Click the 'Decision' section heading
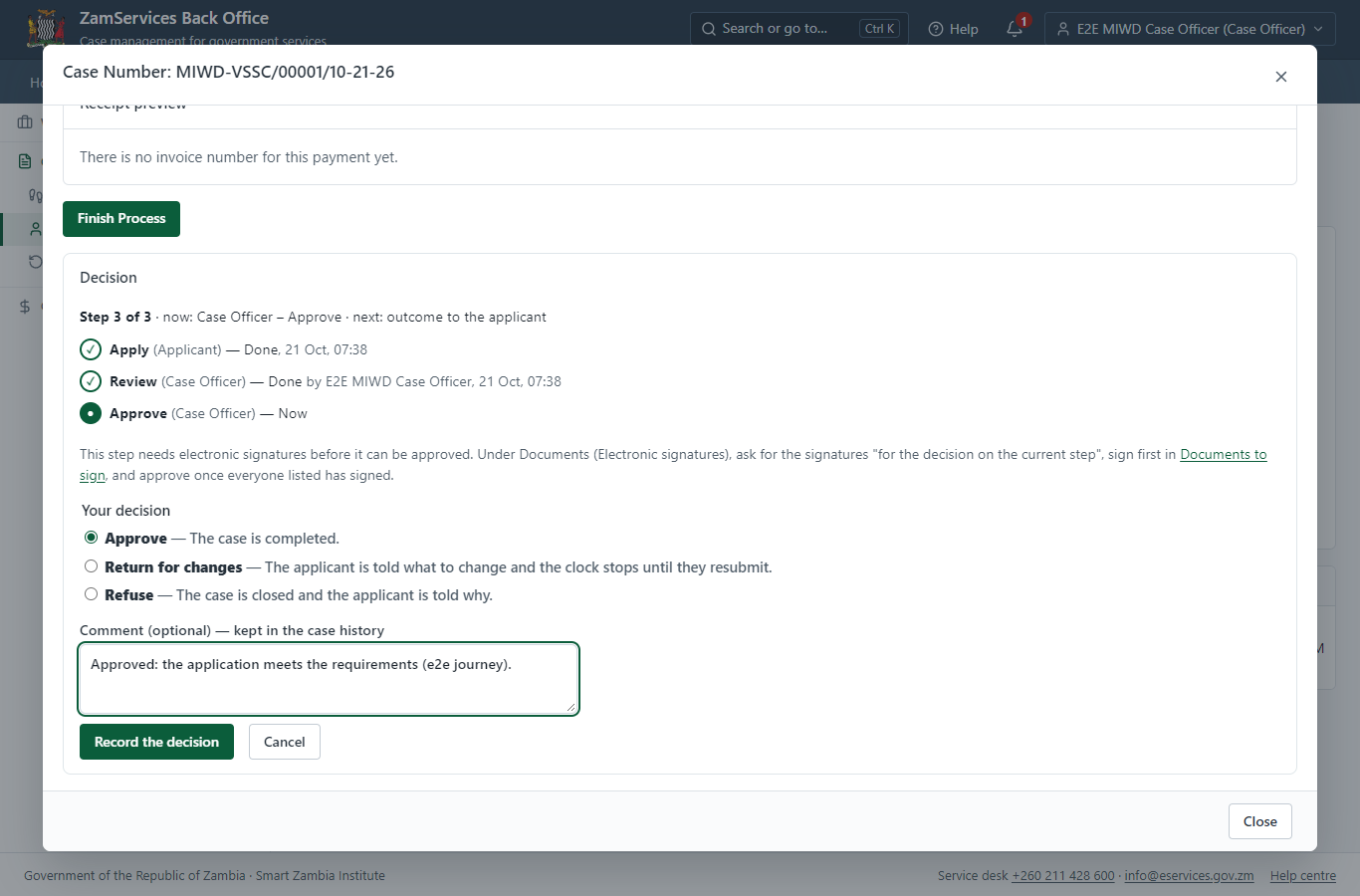The image size is (1360, 896). coord(109,278)
